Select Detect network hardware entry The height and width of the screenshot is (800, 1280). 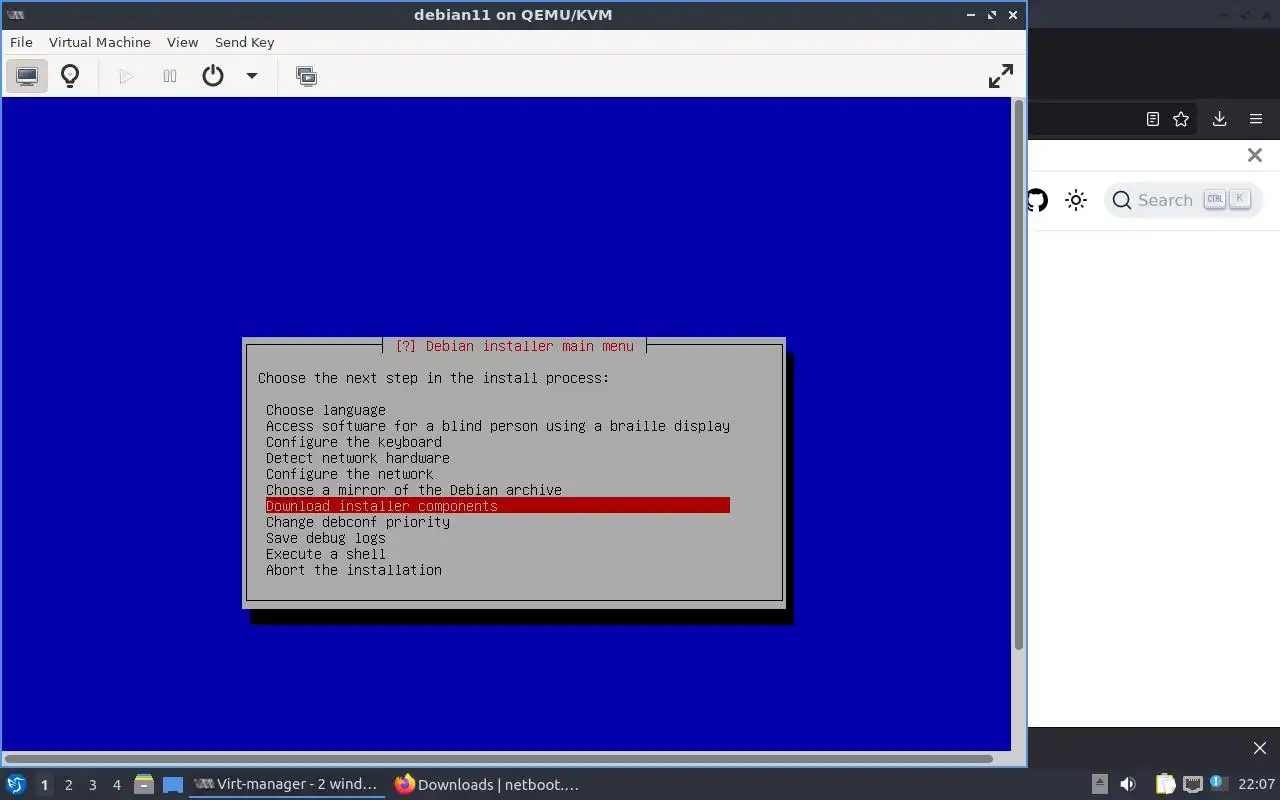(358, 458)
